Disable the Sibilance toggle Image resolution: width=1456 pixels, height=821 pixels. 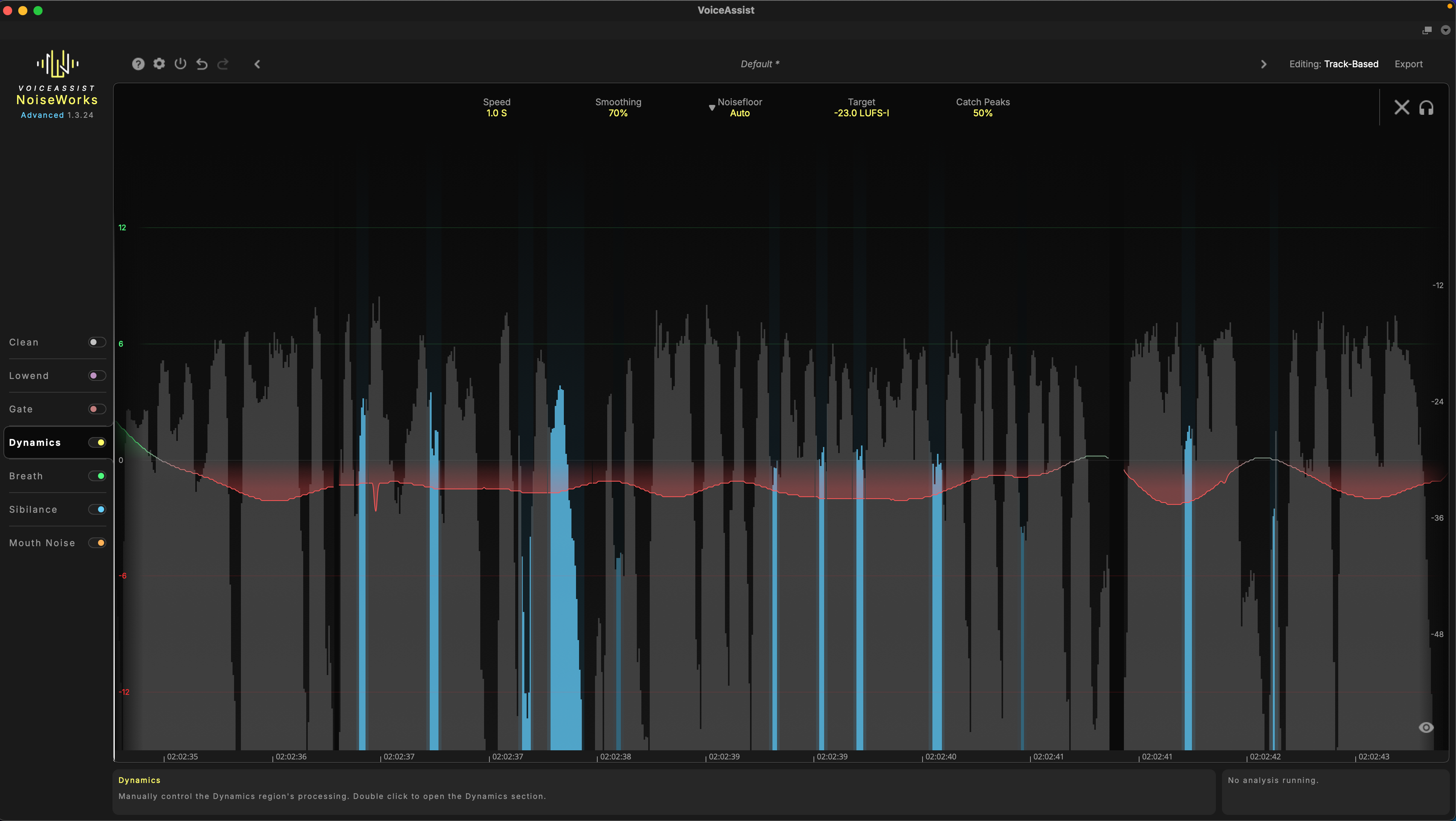point(97,509)
